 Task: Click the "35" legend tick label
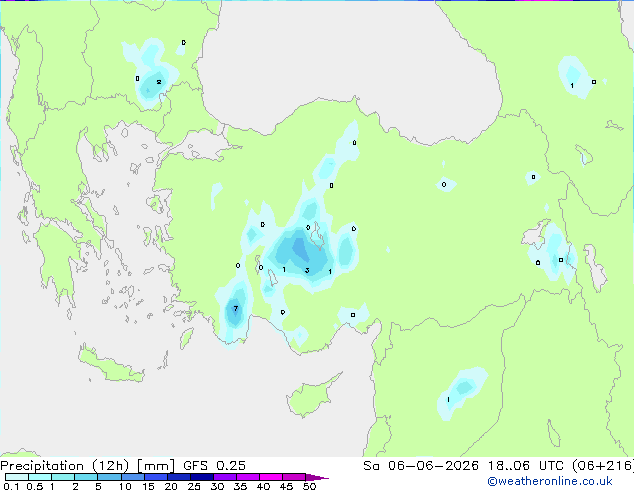pyautogui.click(x=240, y=486)
